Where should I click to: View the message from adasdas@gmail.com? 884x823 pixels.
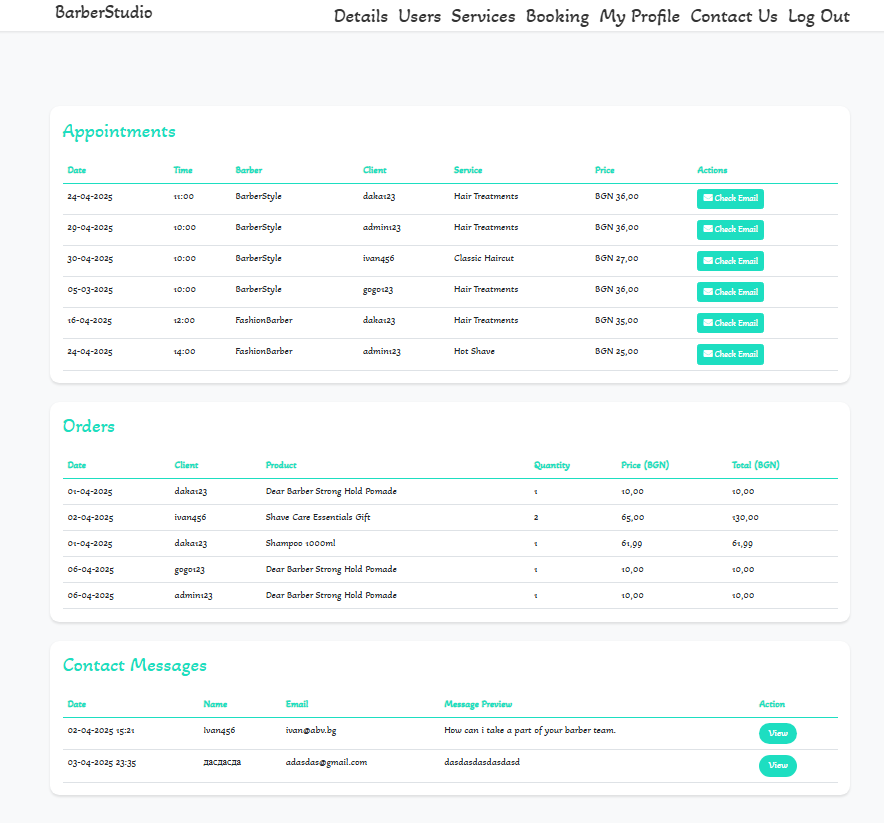point(777,766)
